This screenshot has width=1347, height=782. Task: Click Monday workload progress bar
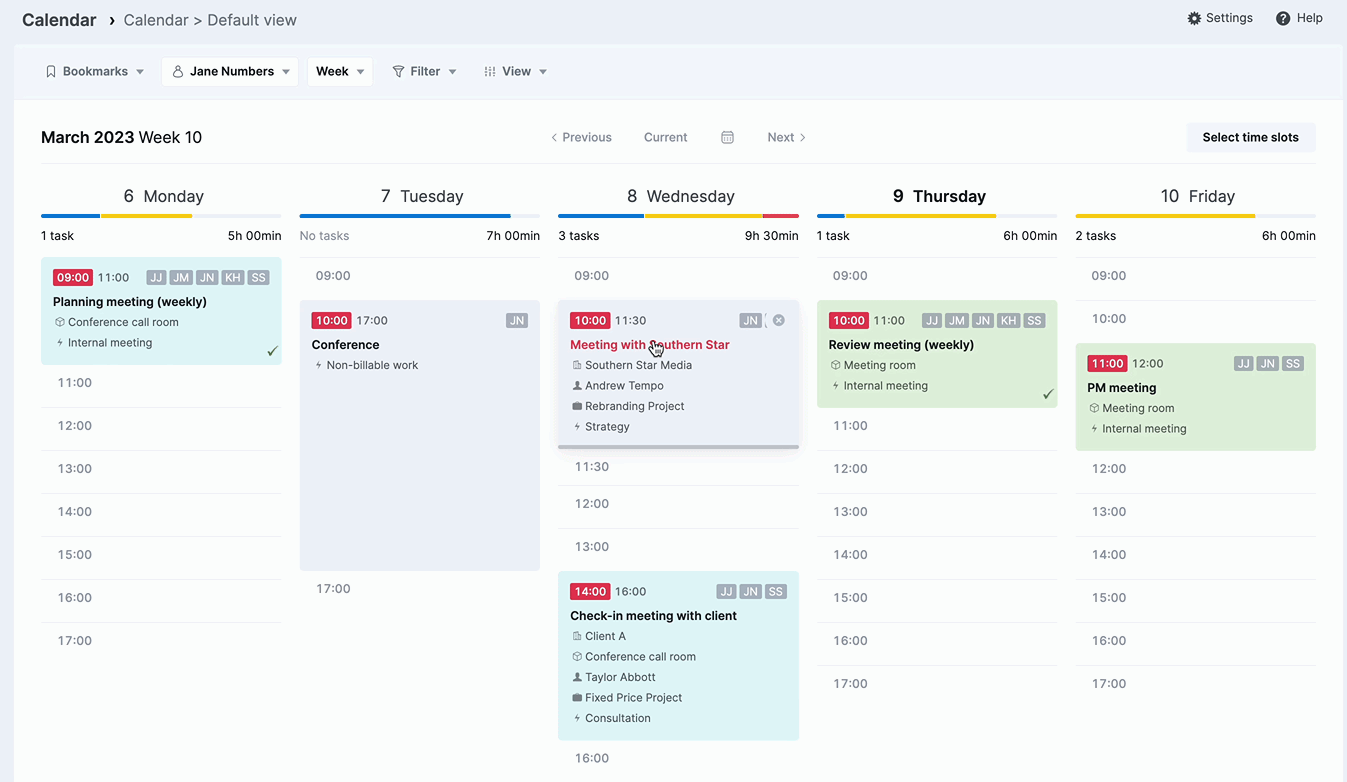161,216
